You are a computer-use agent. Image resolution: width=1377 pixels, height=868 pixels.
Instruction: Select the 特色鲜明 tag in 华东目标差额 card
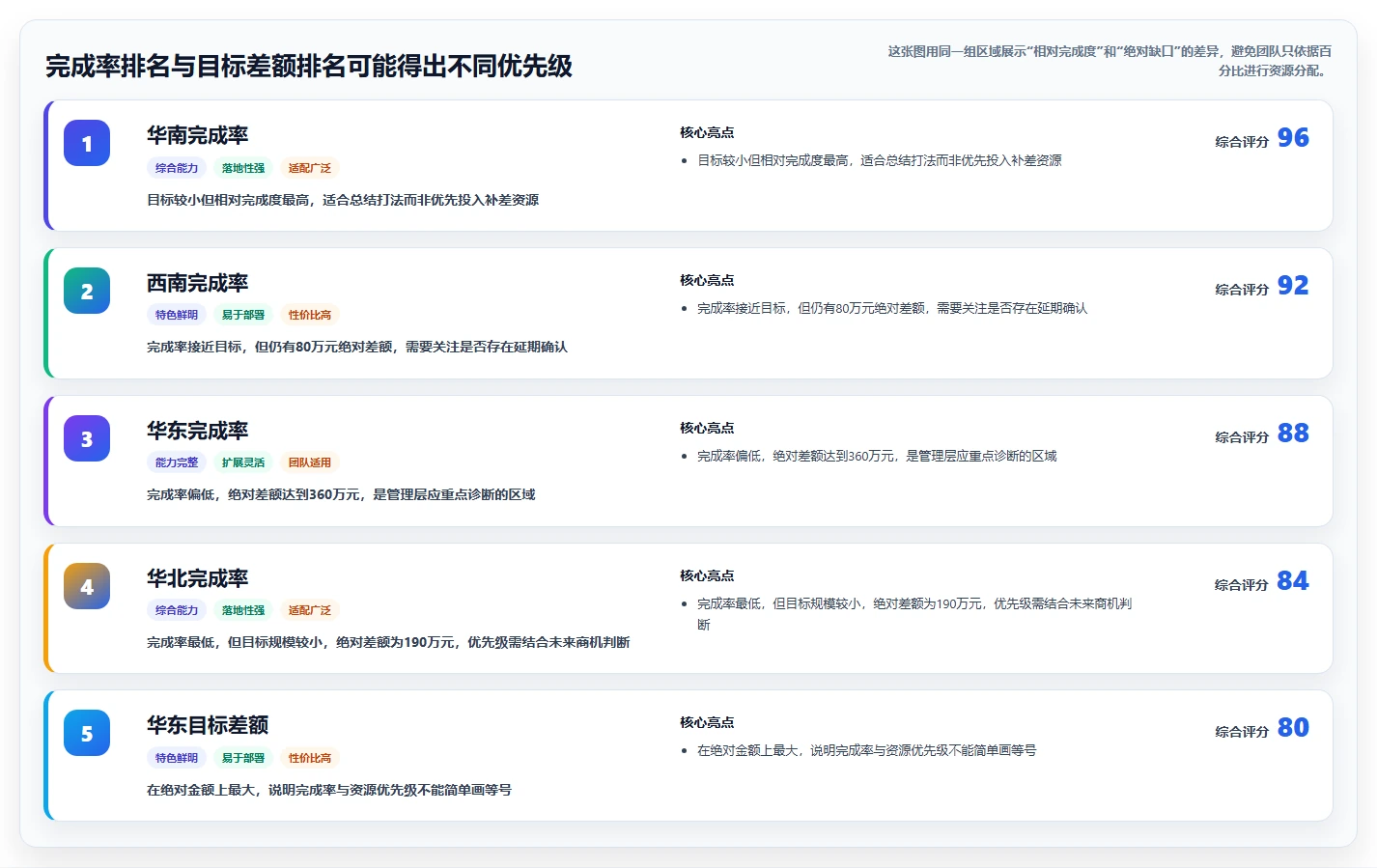(177, 758)
